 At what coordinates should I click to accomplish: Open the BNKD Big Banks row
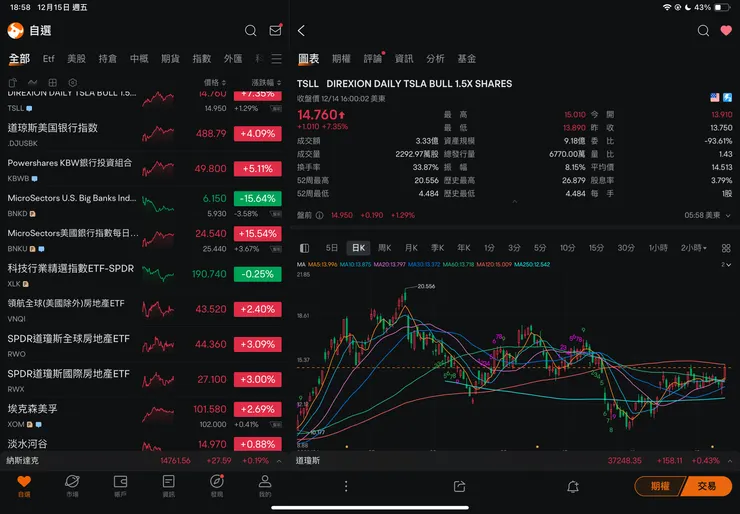pyautogui.click(x=144, y=205)
